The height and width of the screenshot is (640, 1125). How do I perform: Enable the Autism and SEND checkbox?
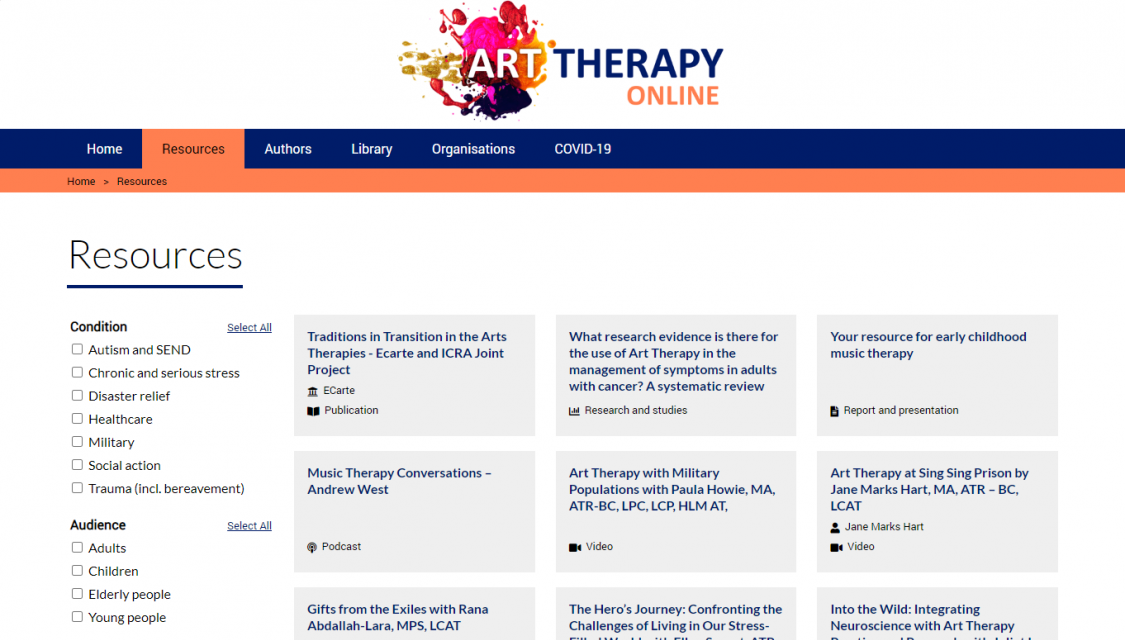coord(77,350)
